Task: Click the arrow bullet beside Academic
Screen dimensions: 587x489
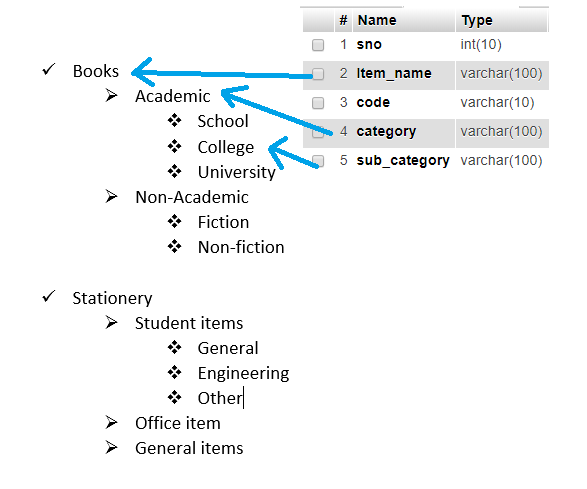Action: click(111, 95)
